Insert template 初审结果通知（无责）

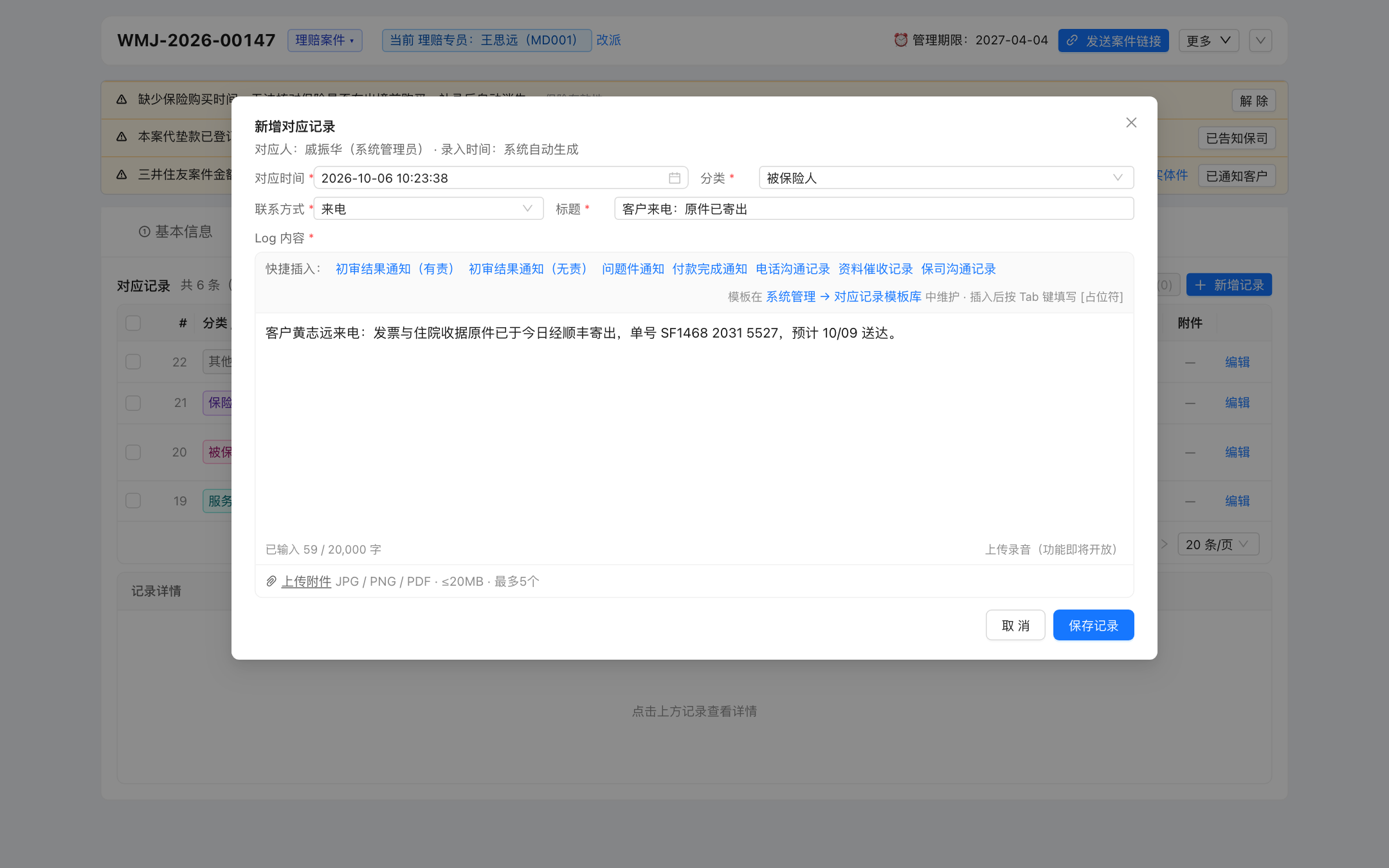(x=531, y=269)
